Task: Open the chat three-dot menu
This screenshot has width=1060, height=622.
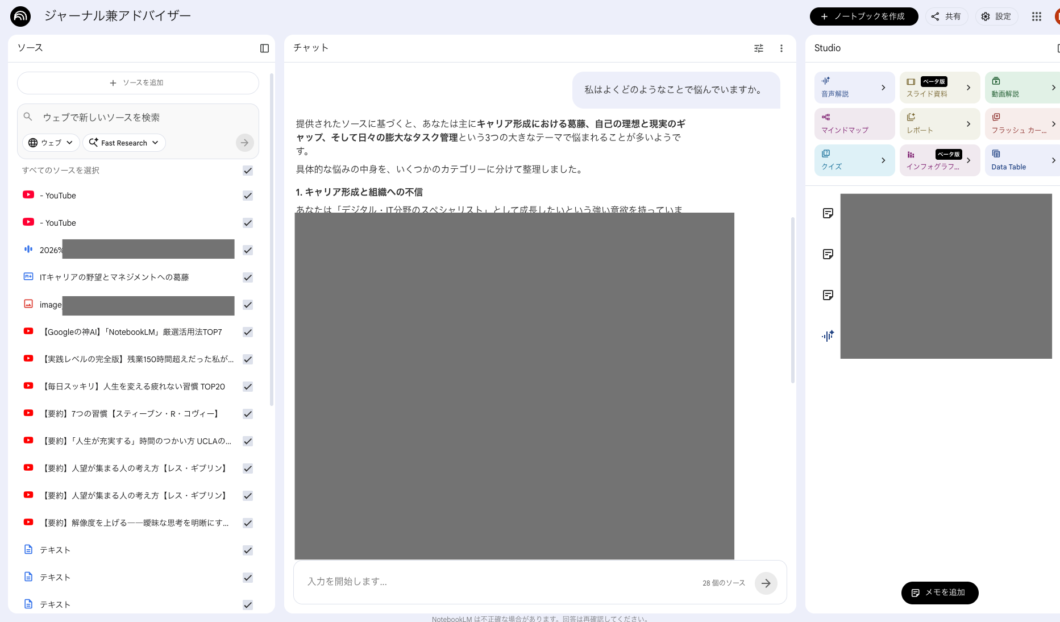Action: pos(781,47)
